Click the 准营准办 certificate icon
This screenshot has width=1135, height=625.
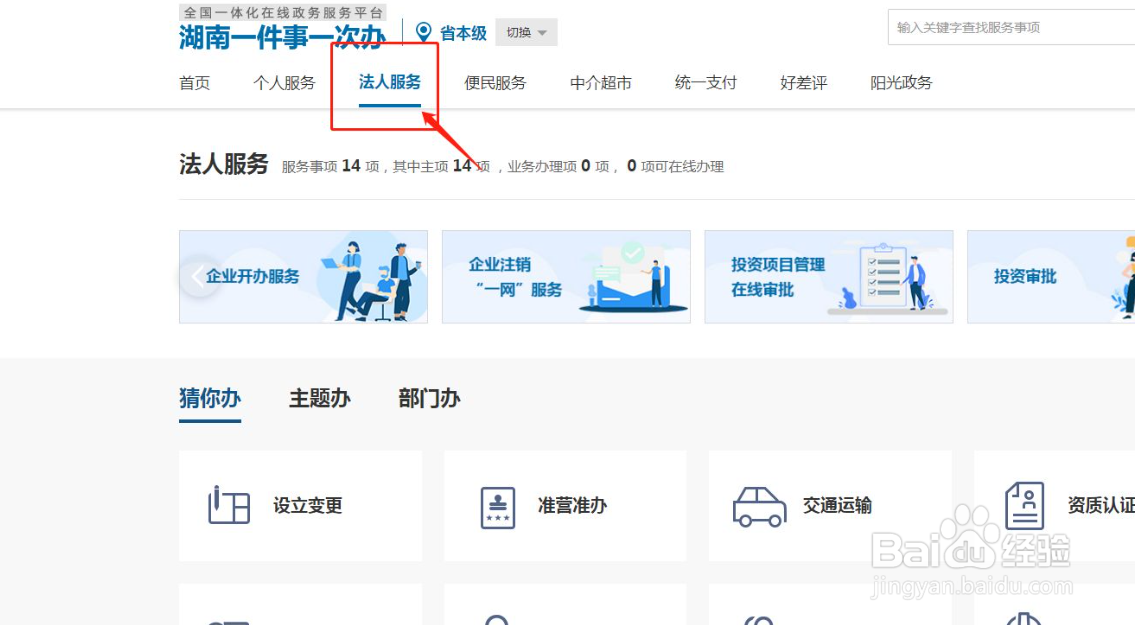click(498, 508)
